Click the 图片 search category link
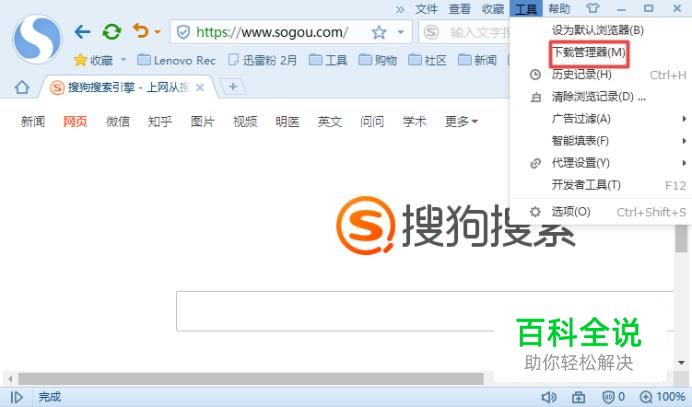 [203, 121]
